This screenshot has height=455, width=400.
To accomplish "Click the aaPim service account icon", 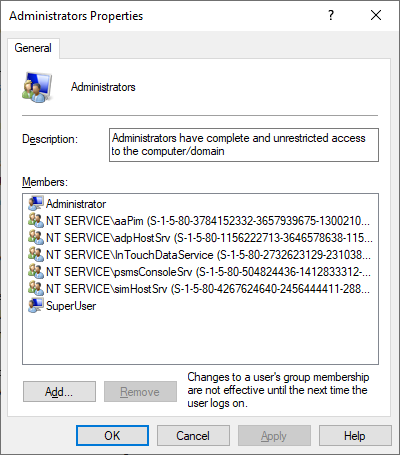I will 36,220.
